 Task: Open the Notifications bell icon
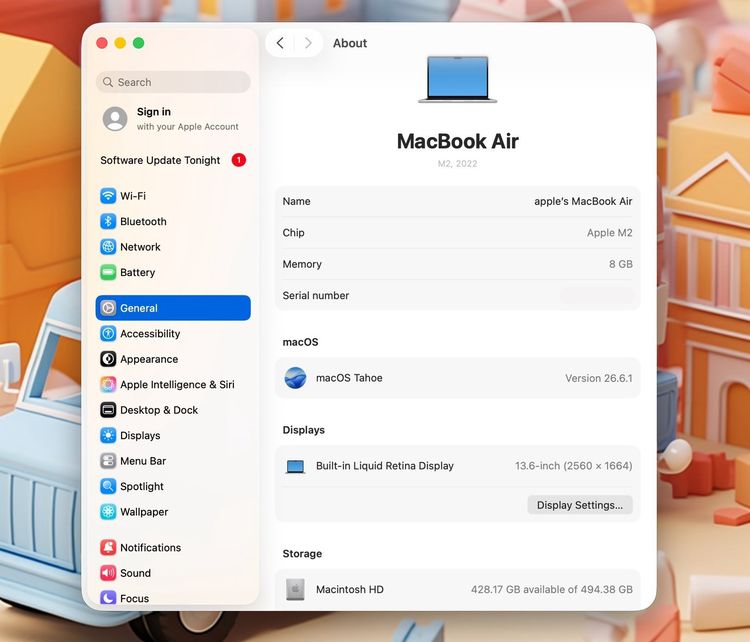(108, 547)
